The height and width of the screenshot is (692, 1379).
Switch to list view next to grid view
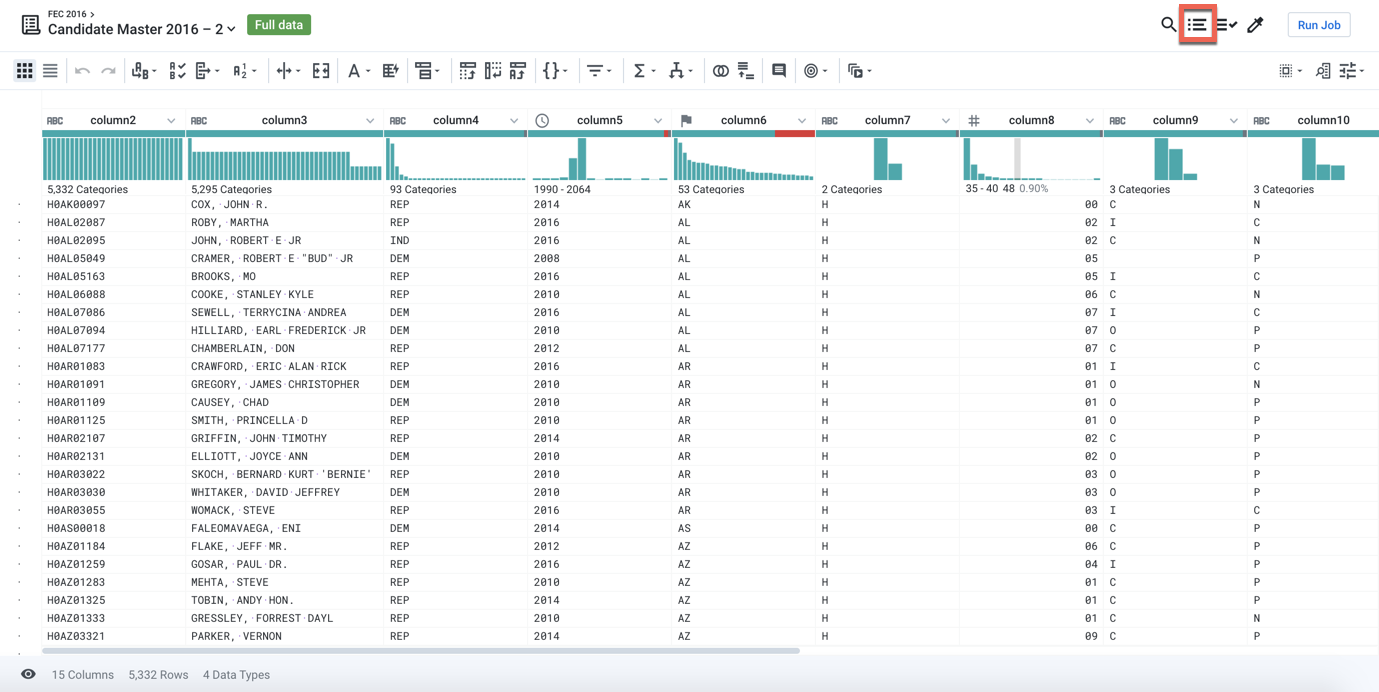click(x=50, y=70)
